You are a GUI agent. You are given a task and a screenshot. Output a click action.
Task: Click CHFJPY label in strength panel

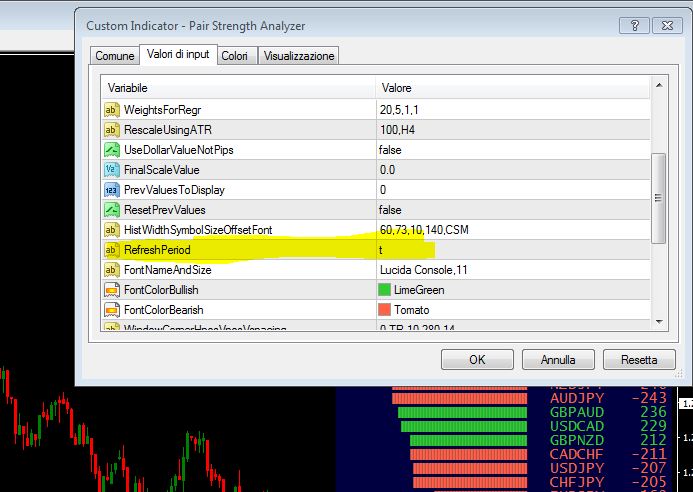pyautogui.click(x=577, y=482)
